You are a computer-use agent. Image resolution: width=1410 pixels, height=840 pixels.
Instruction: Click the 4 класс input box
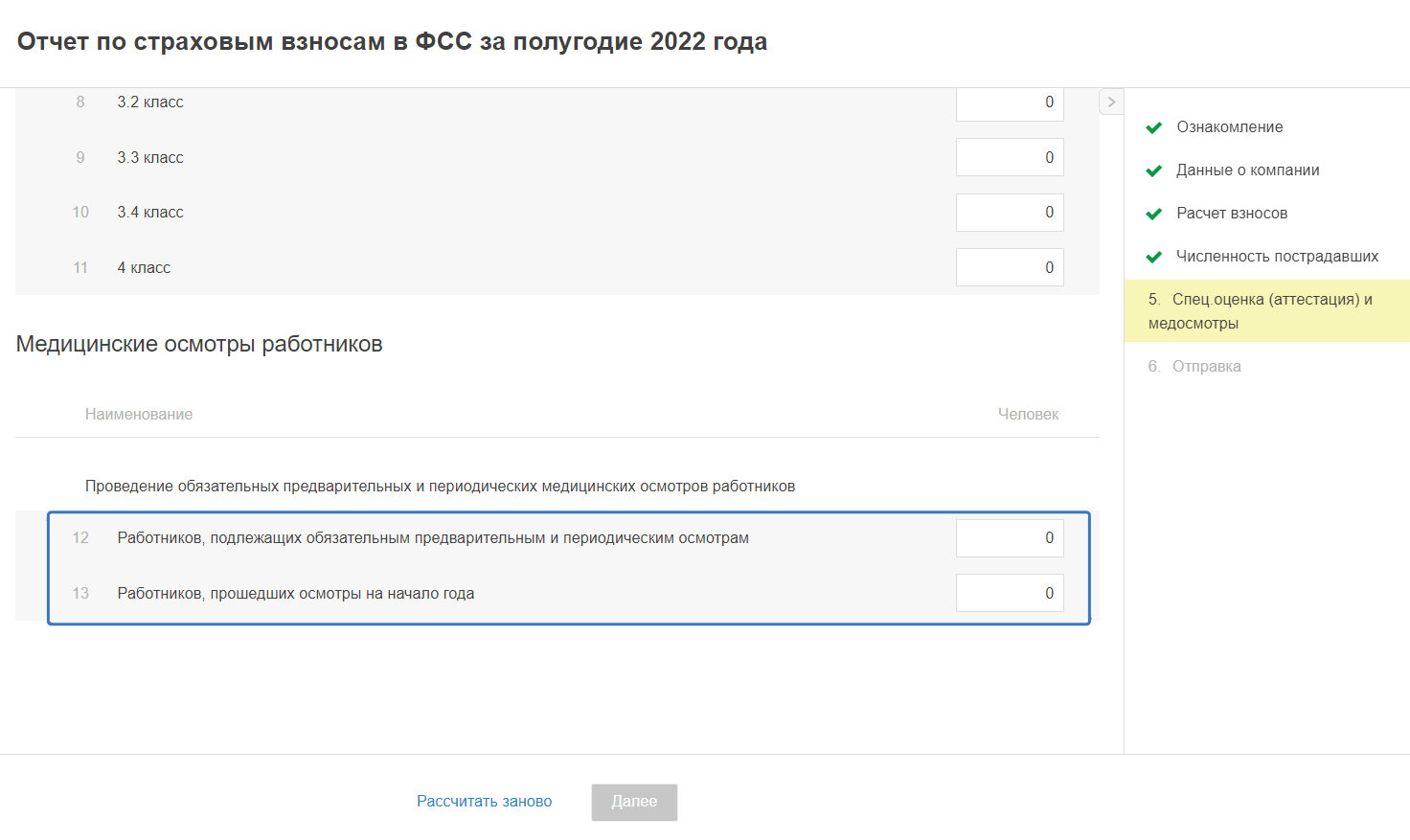click(x=1010, y=268)
